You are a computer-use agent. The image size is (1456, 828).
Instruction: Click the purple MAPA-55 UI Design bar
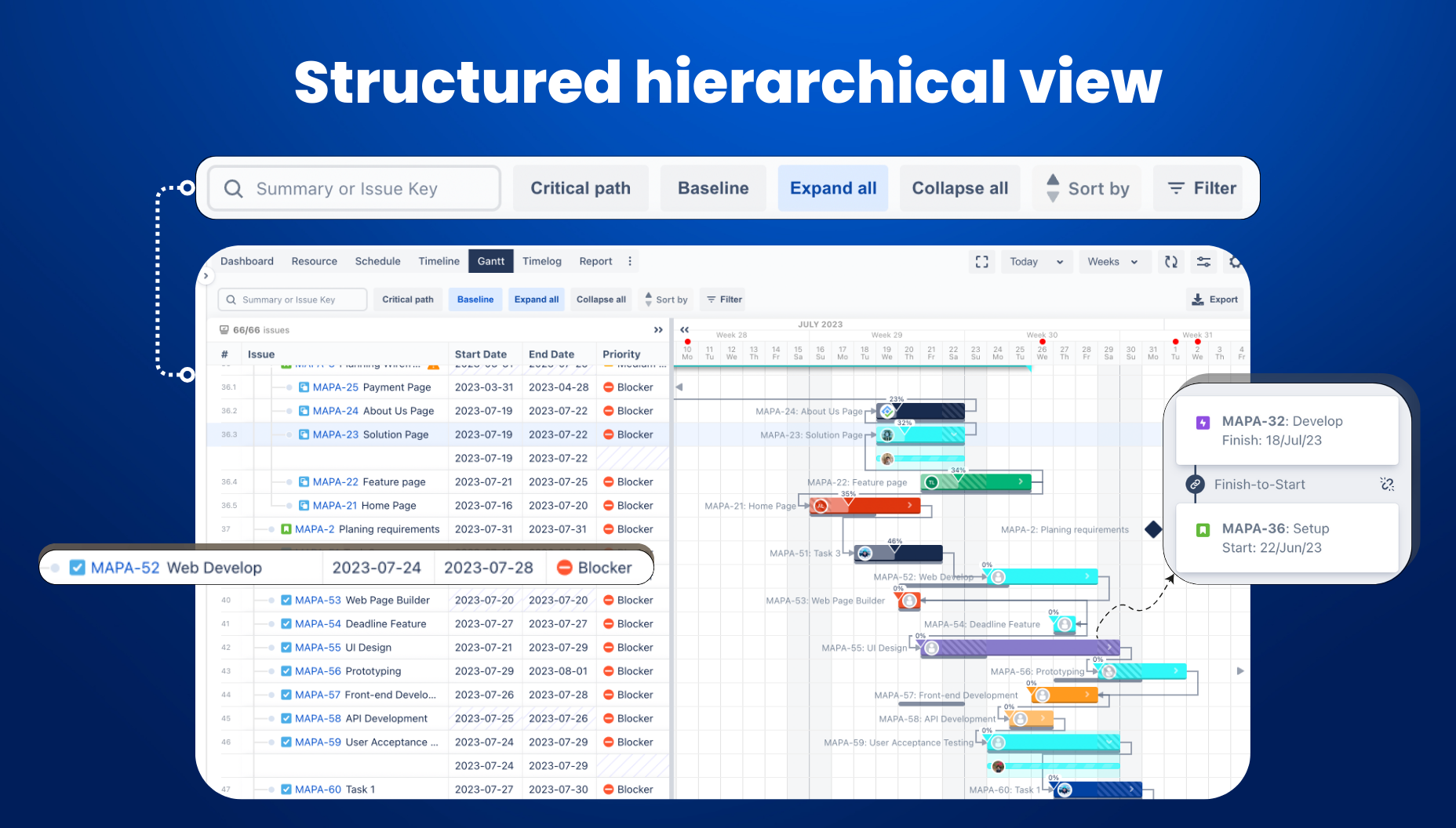point(1019,648)
